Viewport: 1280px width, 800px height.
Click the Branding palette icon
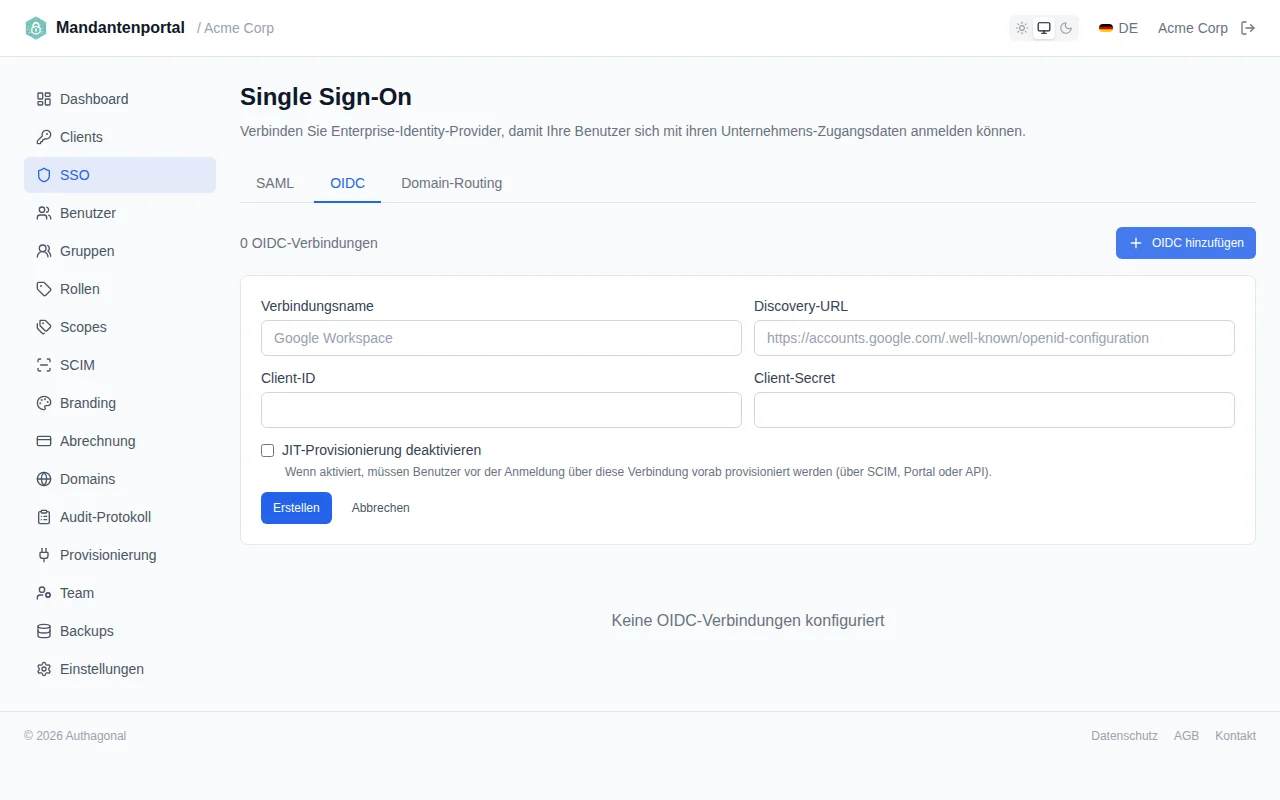(44, 403)
